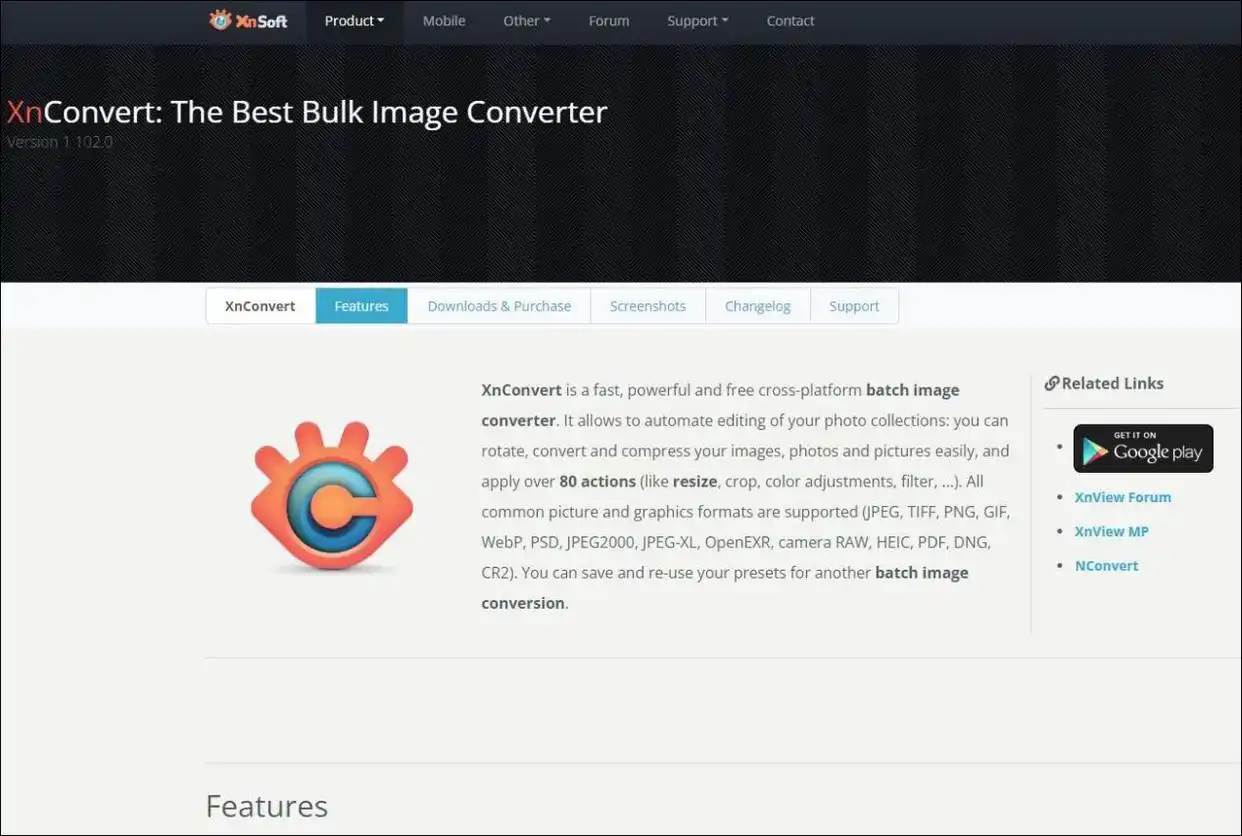Click the bold '80 actions' text

[x=597, y=481]
